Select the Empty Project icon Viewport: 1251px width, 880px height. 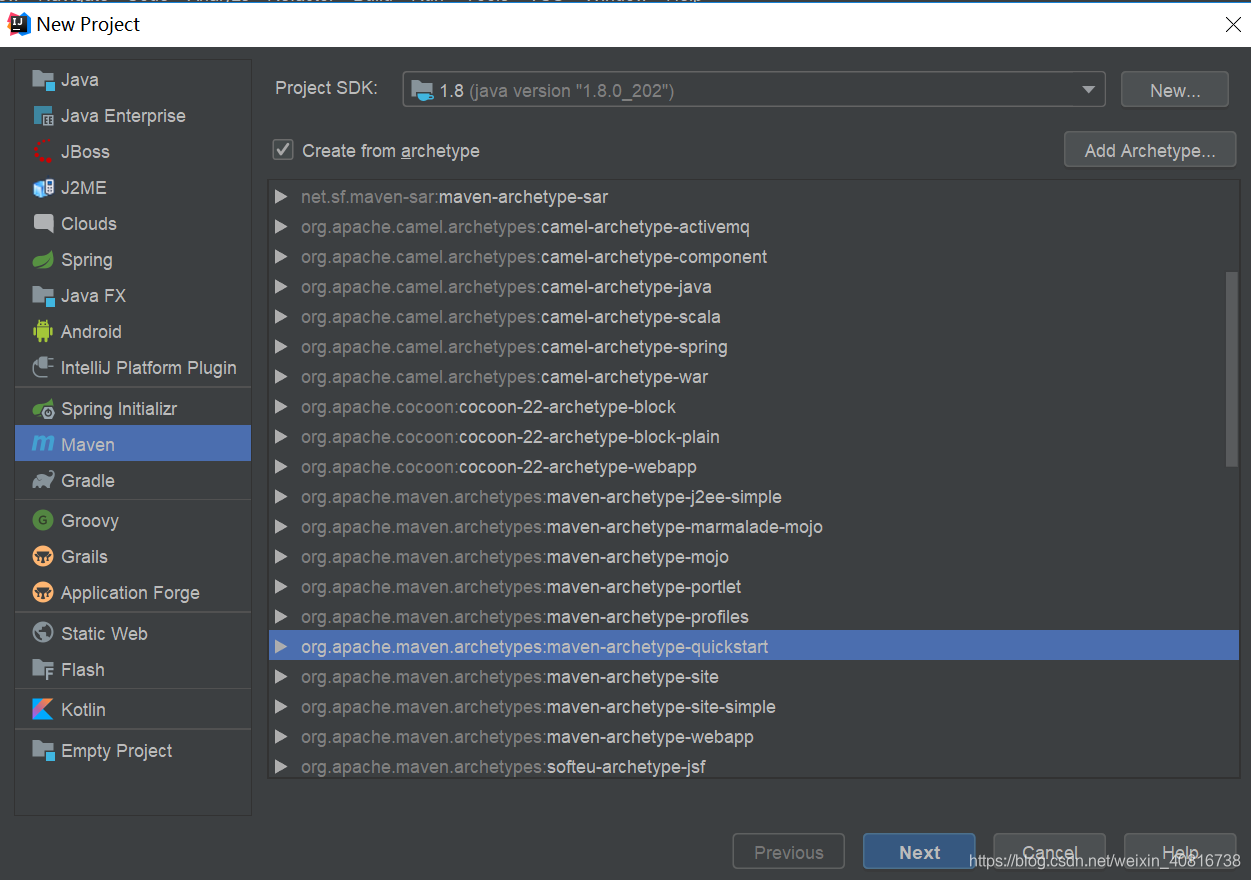tap(43, 751)
